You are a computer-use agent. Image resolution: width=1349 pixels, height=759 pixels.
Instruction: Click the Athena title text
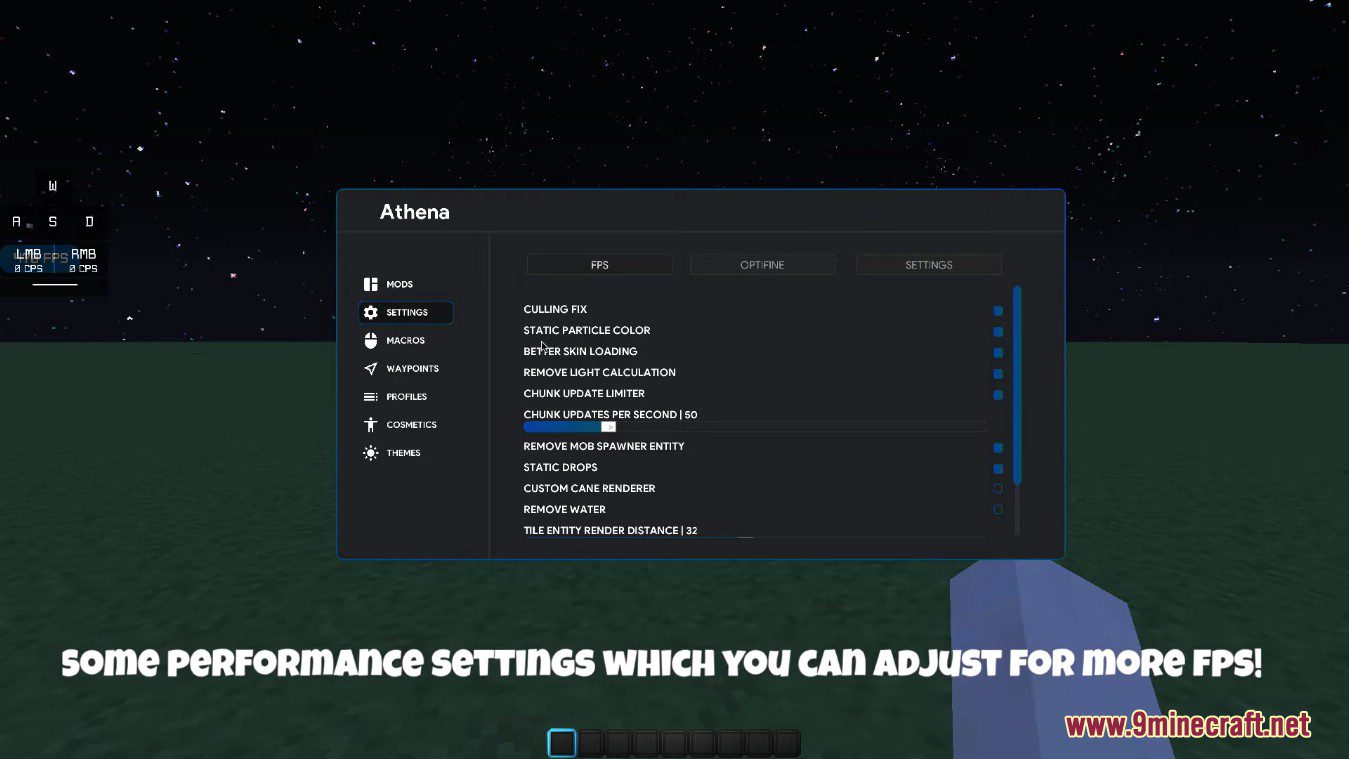pos(415,212)
